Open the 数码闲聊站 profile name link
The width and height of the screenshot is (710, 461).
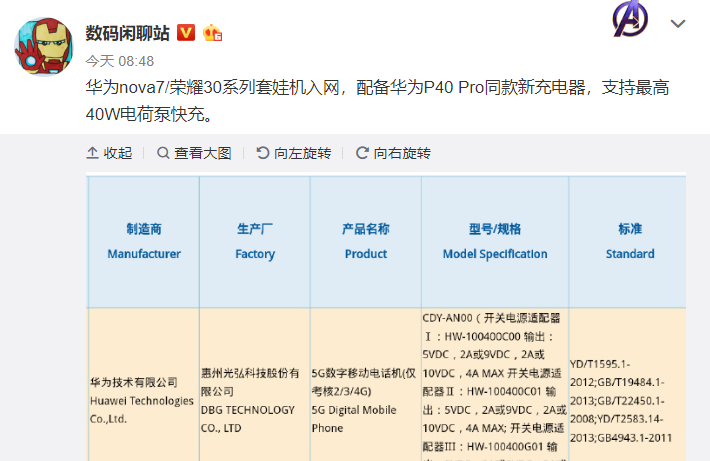click(127, 33)
